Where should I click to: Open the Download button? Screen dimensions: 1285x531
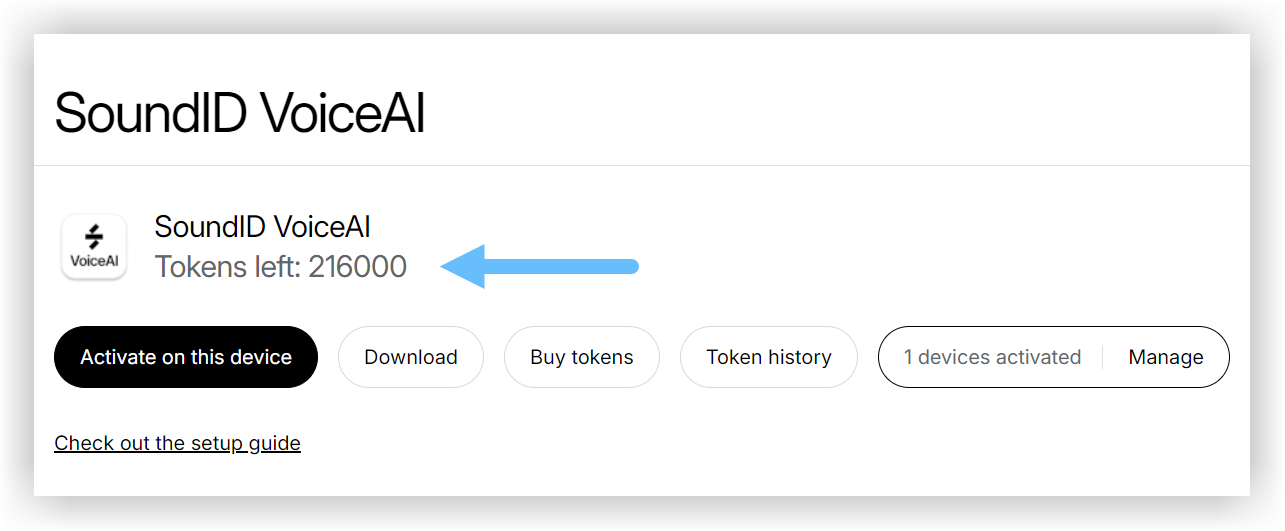[411, 357]
